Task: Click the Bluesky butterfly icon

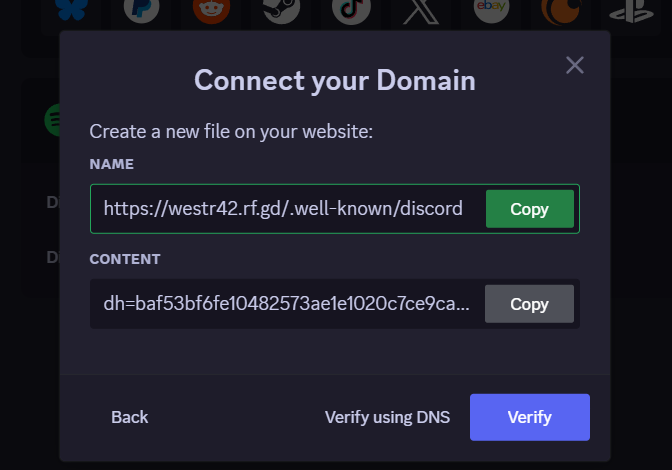Action: (x=72, y=9)
